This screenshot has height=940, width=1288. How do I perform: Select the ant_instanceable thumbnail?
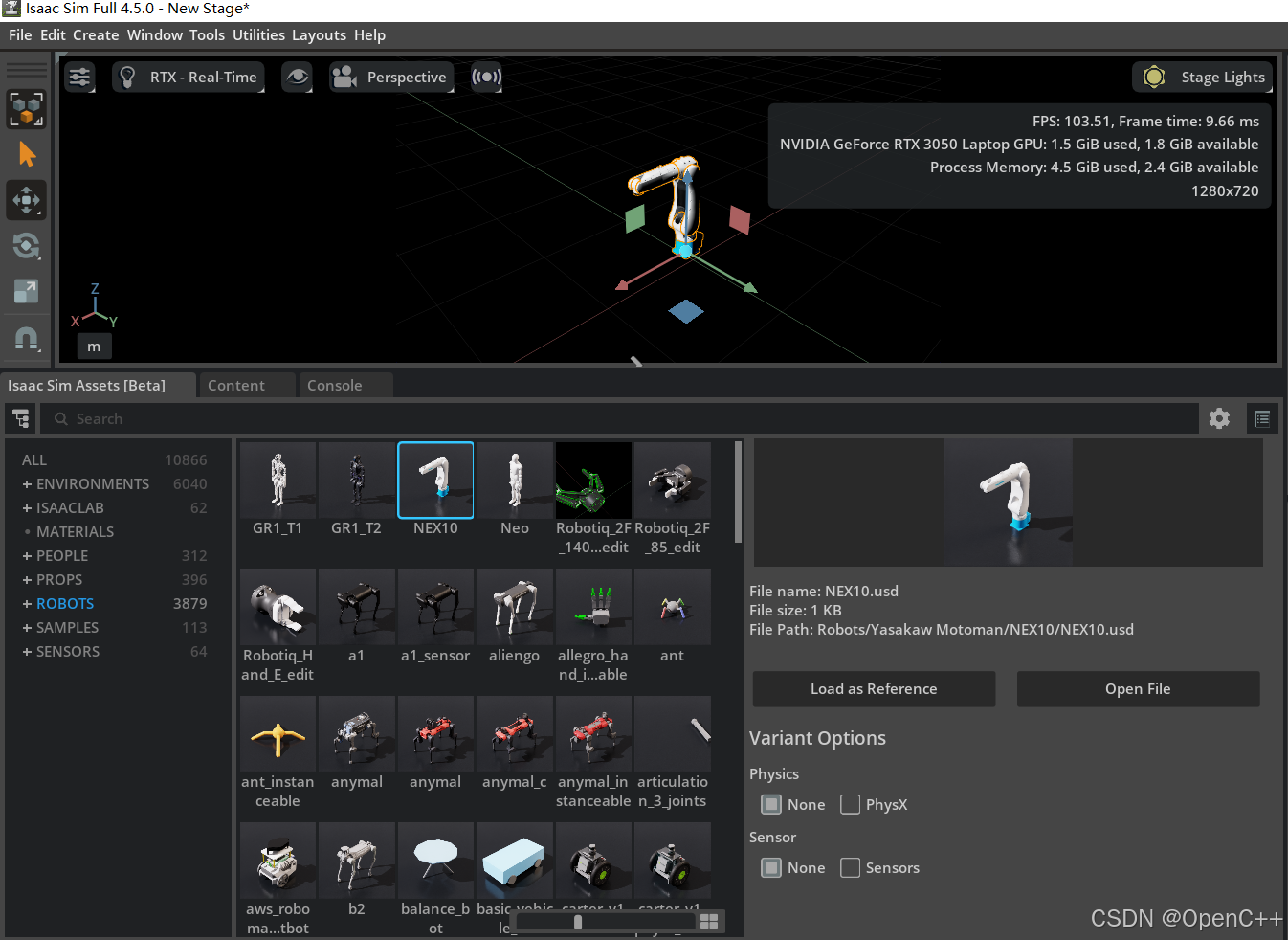(278, 734)
